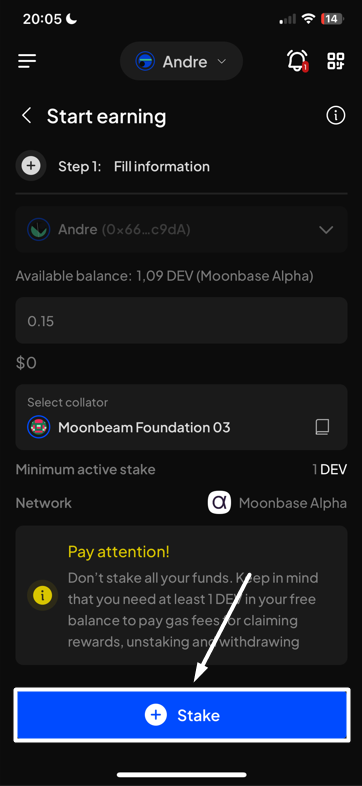The image size is (362, 786).
Task: Open notifications bell icon
Action: point(297,61)
